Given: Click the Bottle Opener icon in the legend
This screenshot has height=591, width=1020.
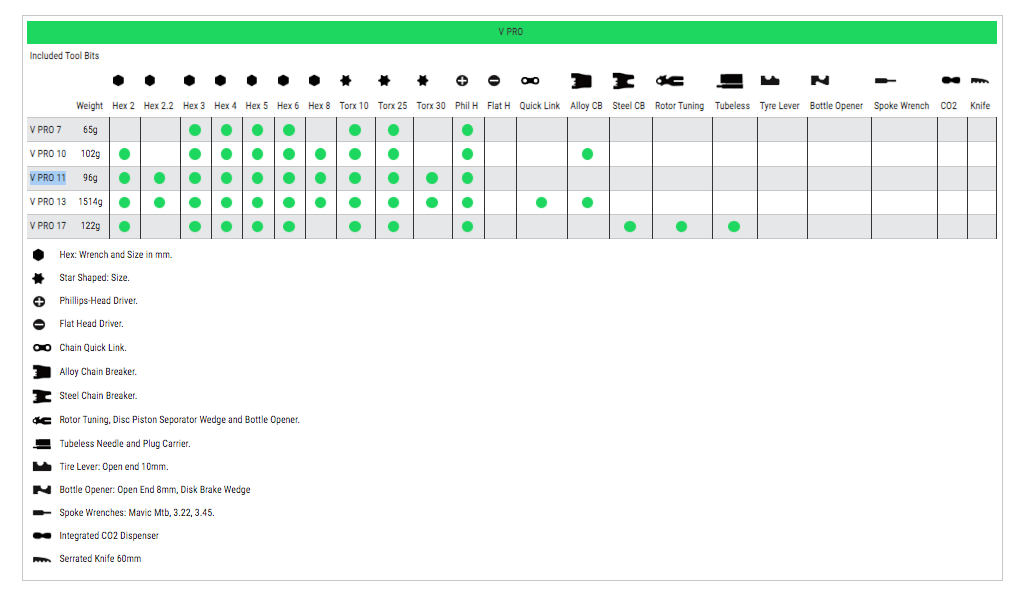Looking at the screenshot, I should [41, 490].
